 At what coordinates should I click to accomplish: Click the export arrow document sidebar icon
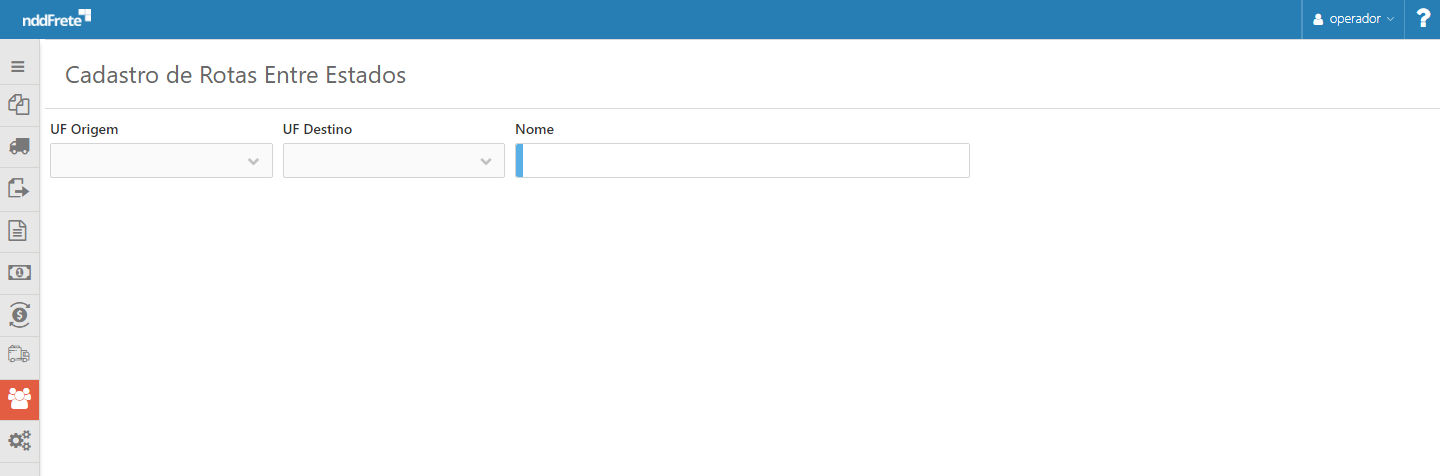coord(19,188)
